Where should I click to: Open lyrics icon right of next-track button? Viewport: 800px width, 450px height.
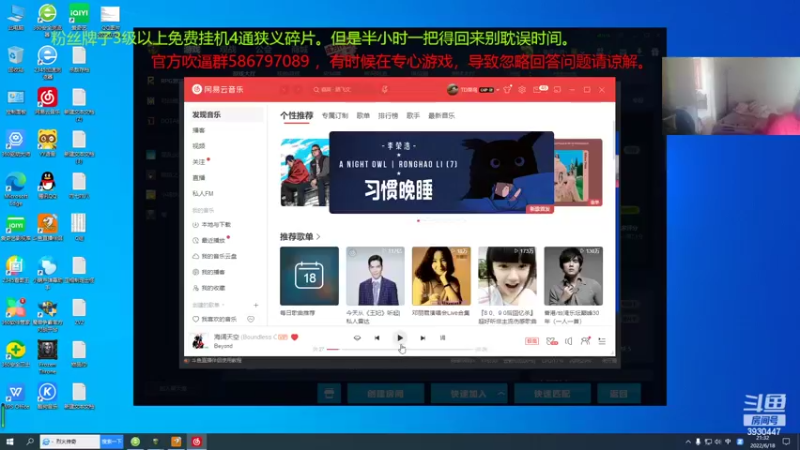pyautogui.click(x=442, y=338)
